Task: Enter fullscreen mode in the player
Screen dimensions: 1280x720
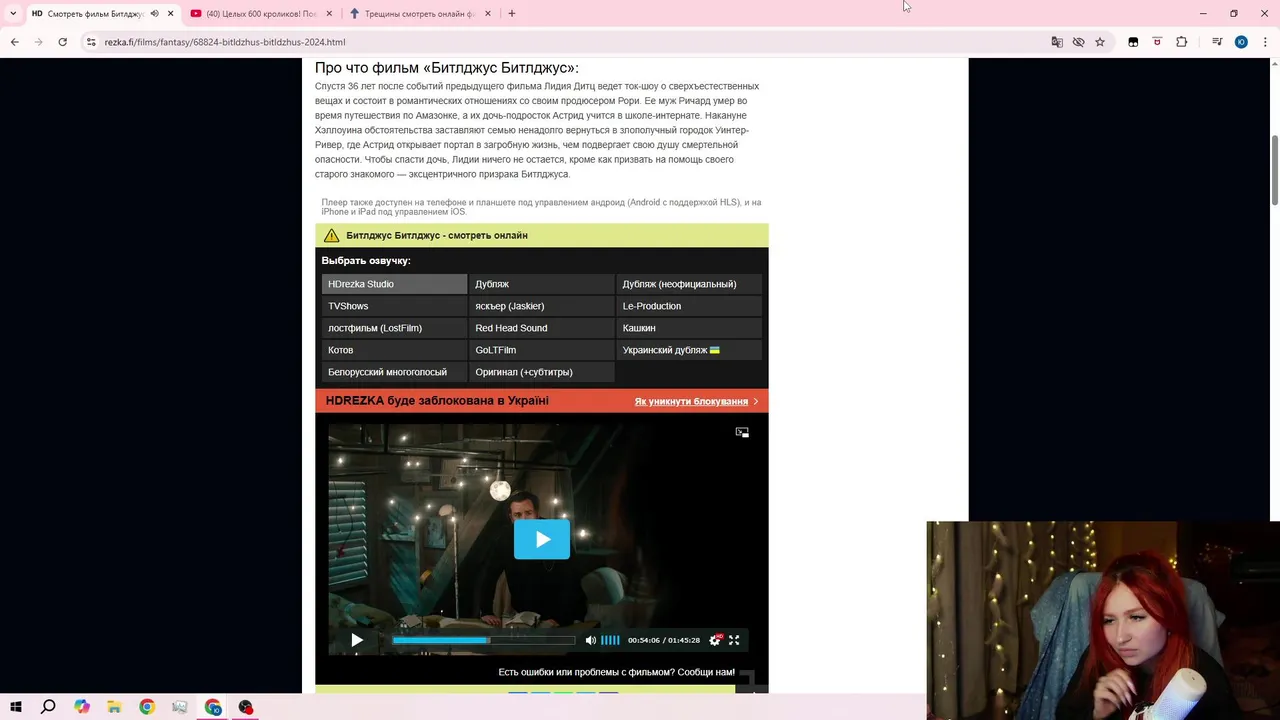Action: pos(734,640)
